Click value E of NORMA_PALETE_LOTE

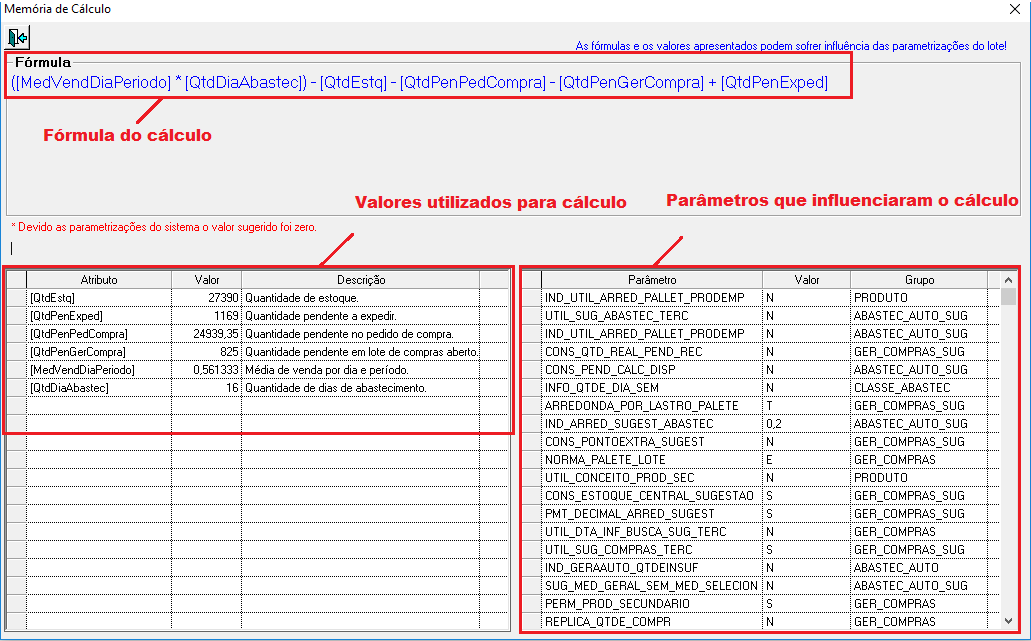click(769, 460)
